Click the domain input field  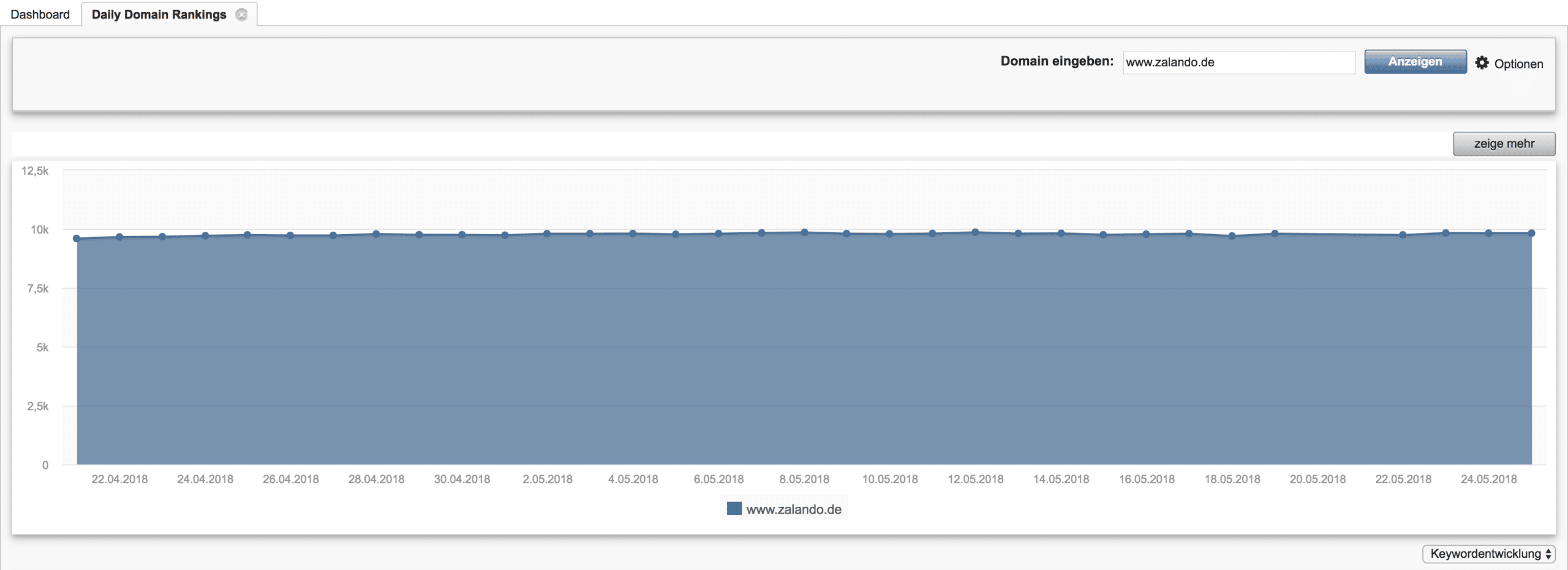[x=1238, y=62]
